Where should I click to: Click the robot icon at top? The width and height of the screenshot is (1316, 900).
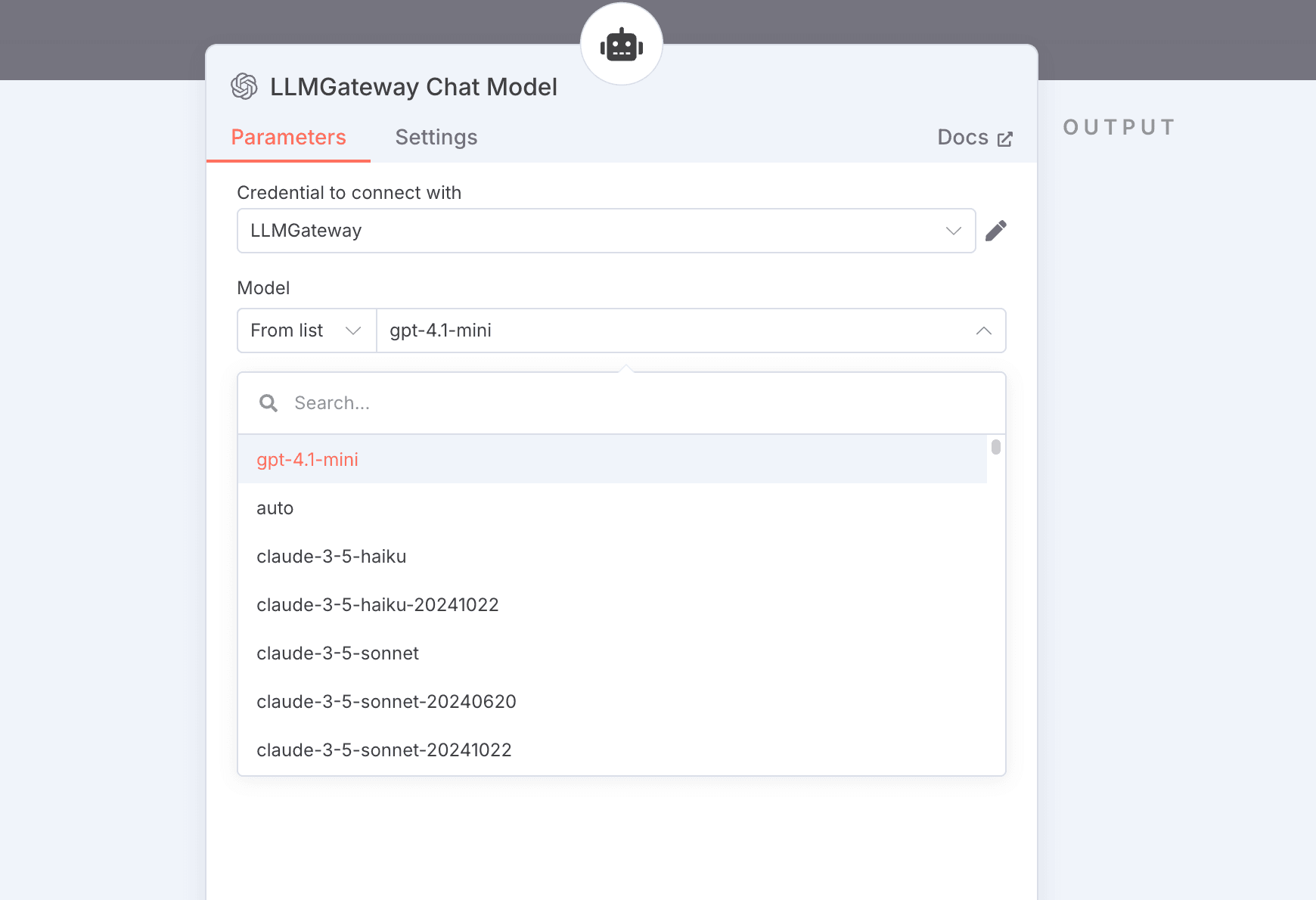(x=621, y=45)
